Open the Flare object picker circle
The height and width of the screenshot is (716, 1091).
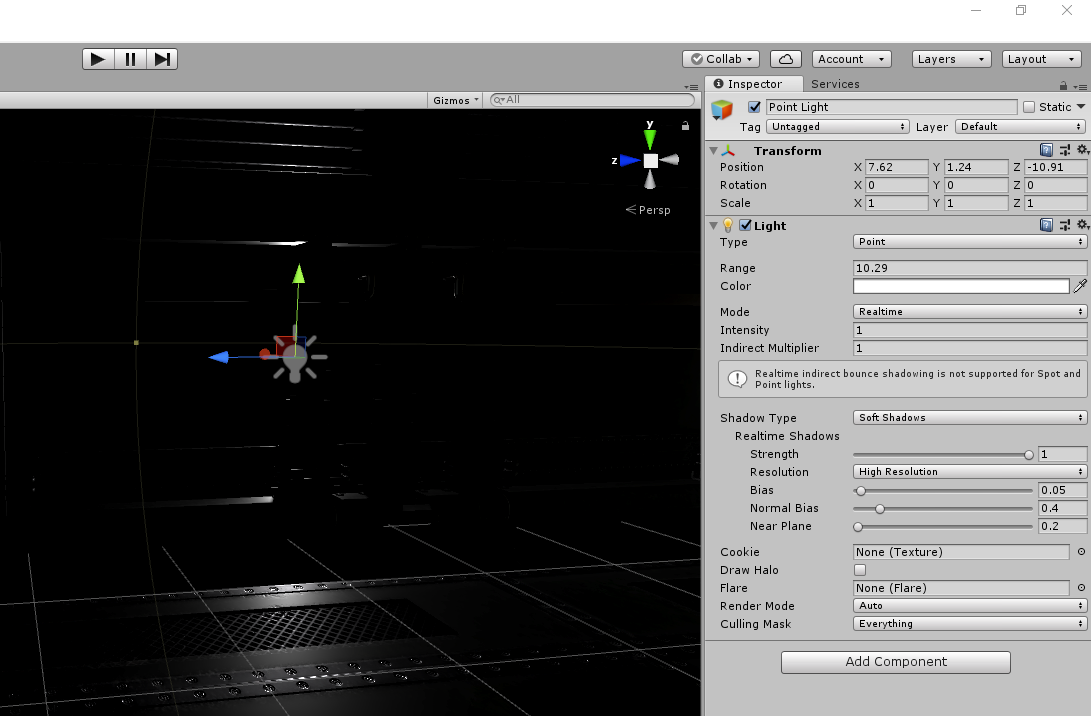tap(1081, 588)
